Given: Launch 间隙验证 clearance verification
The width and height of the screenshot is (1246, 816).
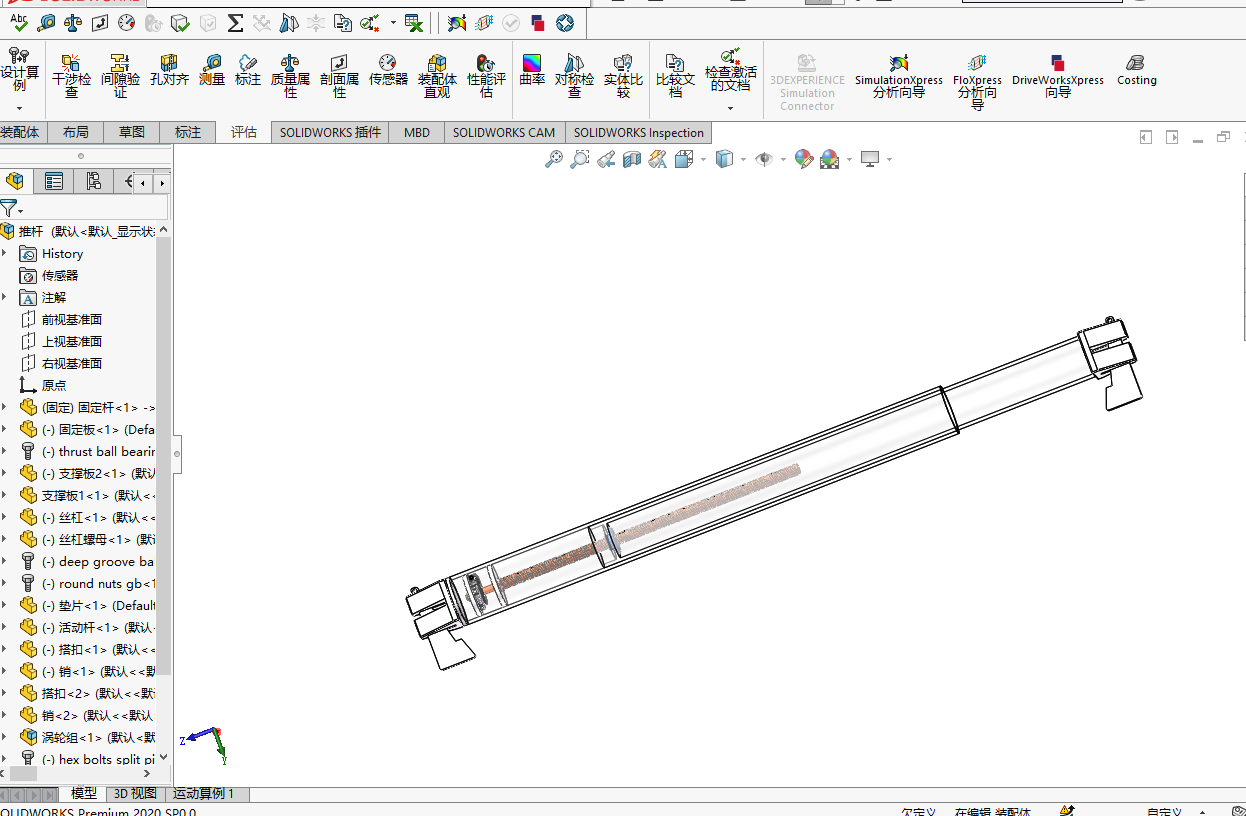Looking at the screenshot, I should coord(120,76).
